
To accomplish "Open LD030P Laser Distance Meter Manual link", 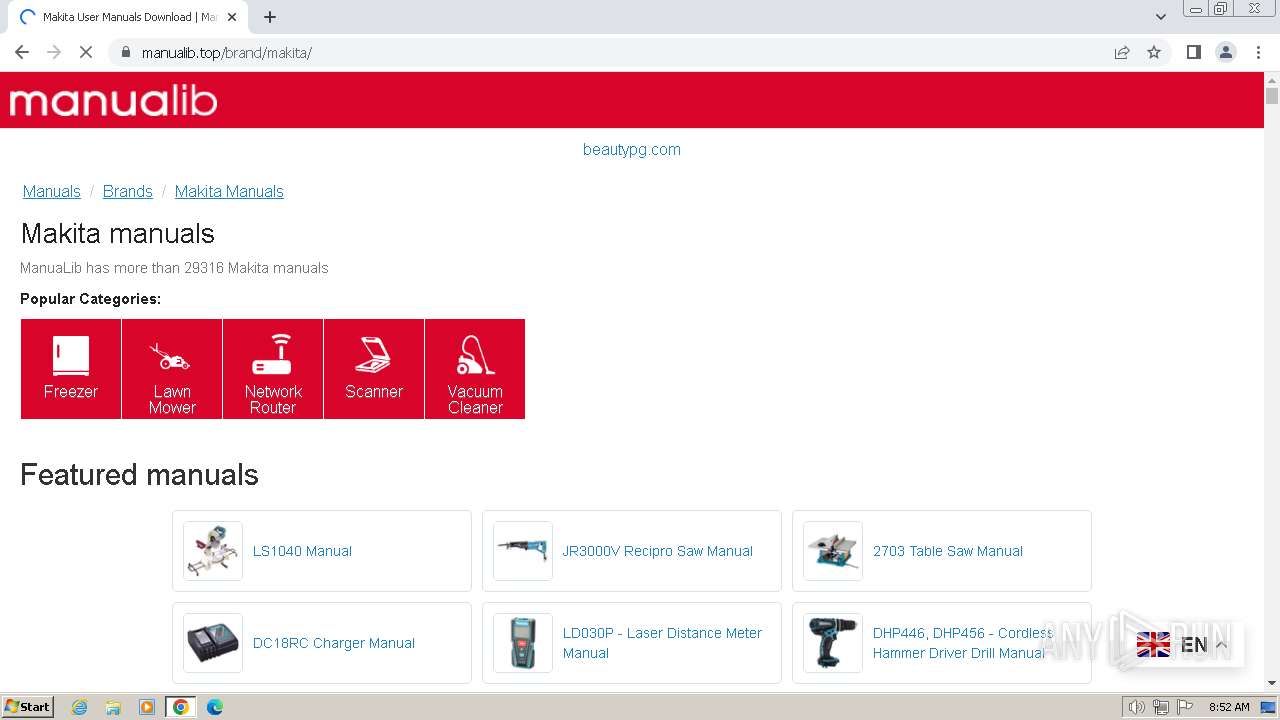I will (662, 643).
